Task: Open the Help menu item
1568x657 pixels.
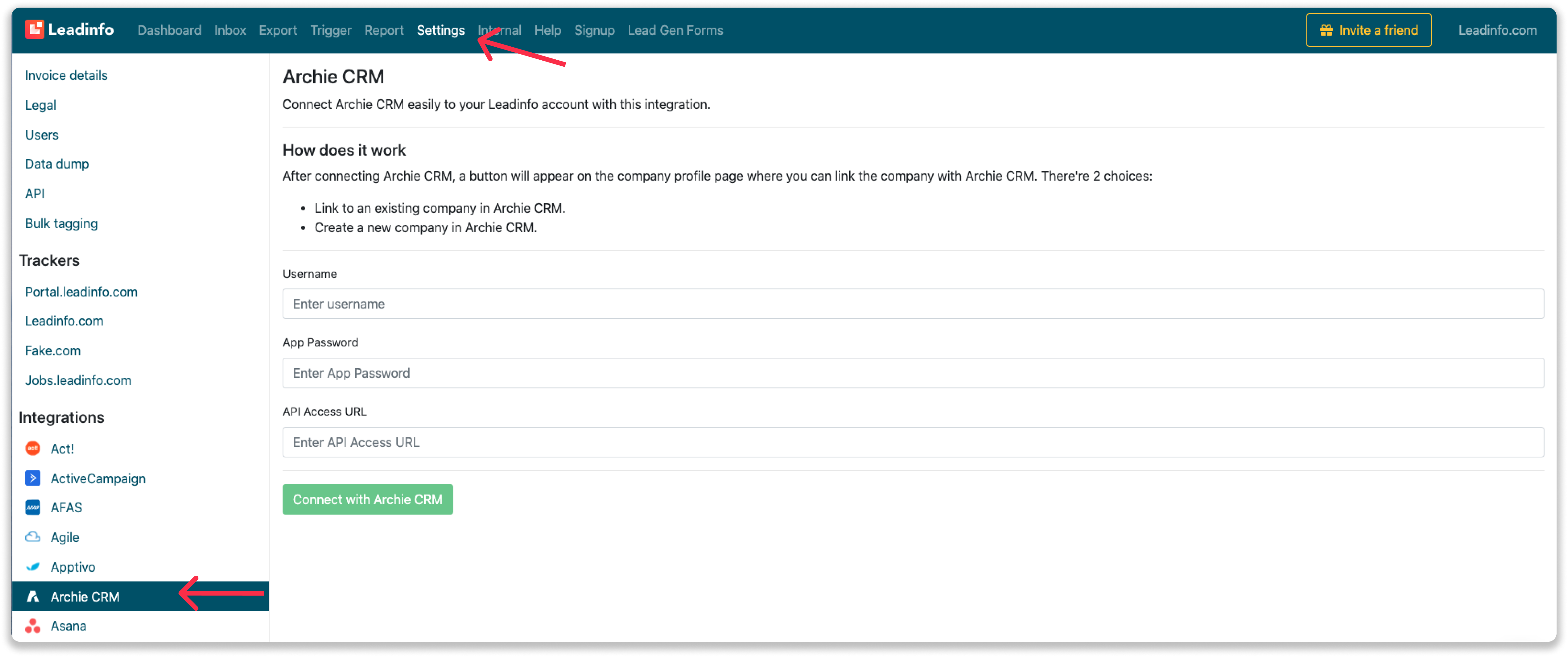Action: point(547,30)
